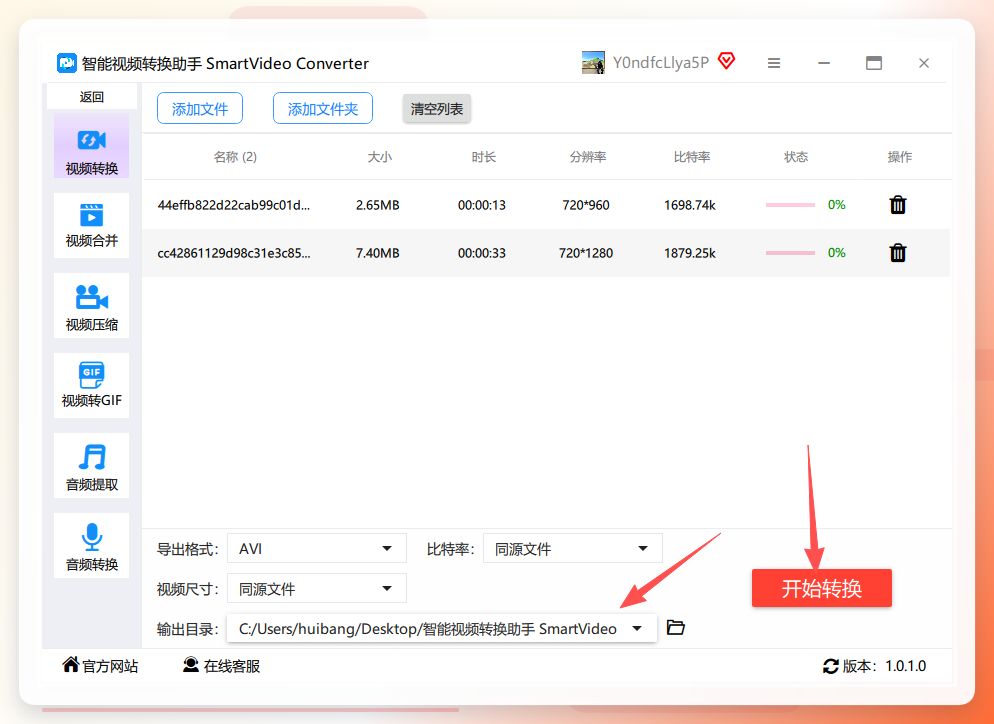Expand the 导出格式 AVI dropdown
This screenshot has width=994, height=724.
(x=316, y=548)
